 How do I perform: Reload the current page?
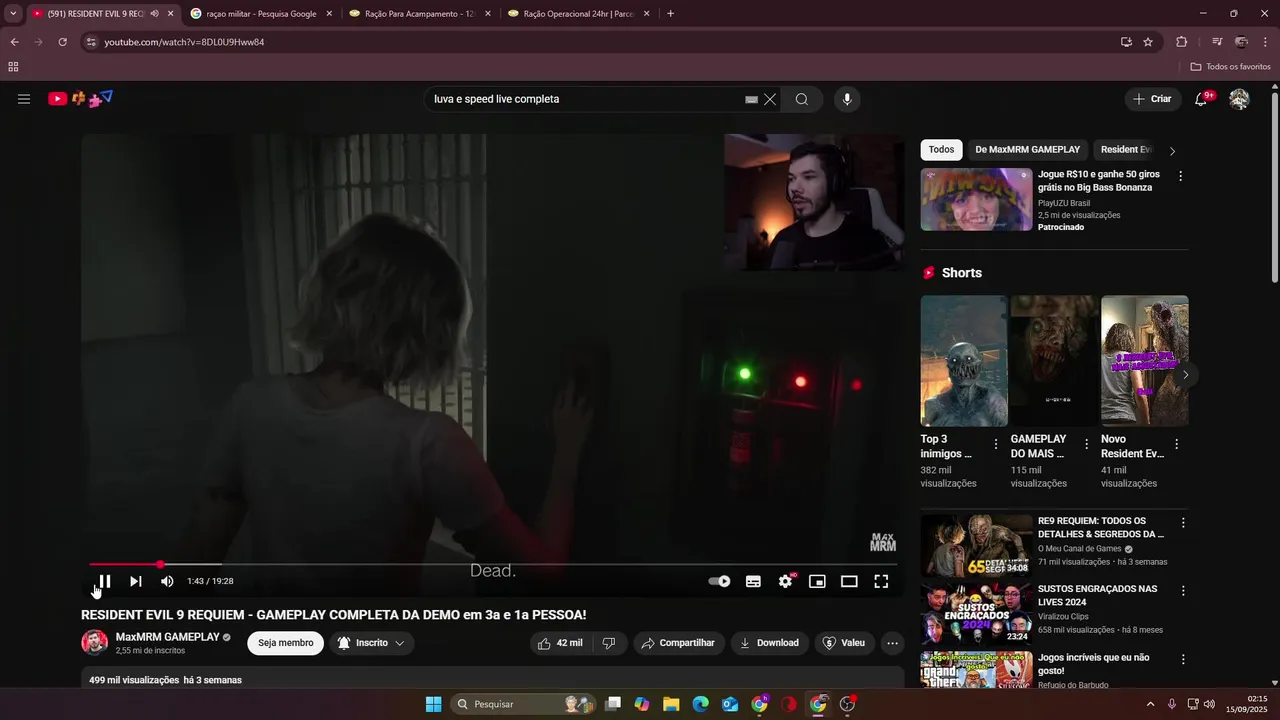62,42
